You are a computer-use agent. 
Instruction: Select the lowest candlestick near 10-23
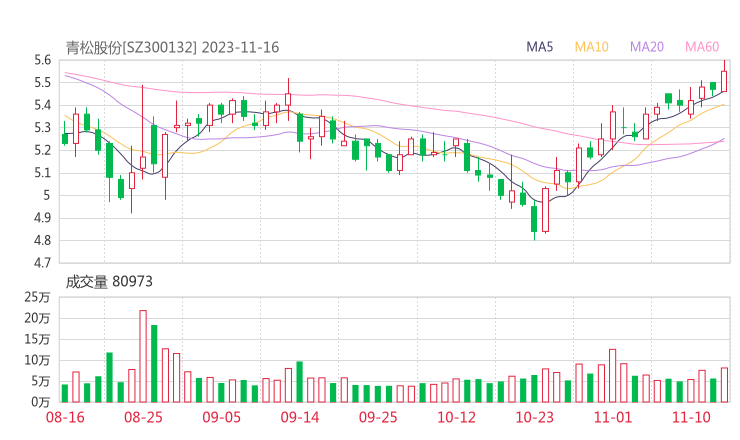click(534, 221)
